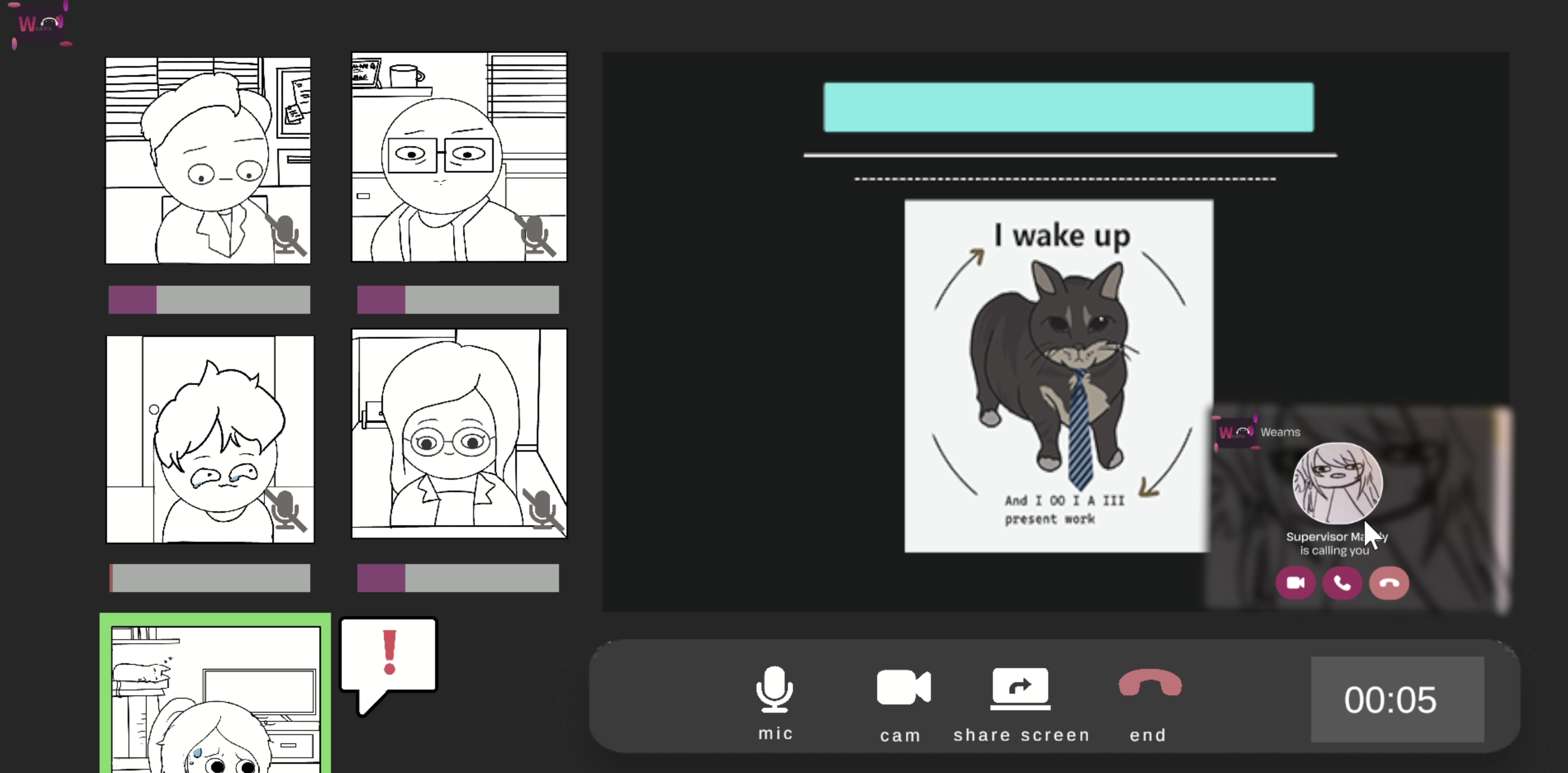Select the round-glasses woman video tile
This screenshot has width=1568, height=773.
click(459, 434)
